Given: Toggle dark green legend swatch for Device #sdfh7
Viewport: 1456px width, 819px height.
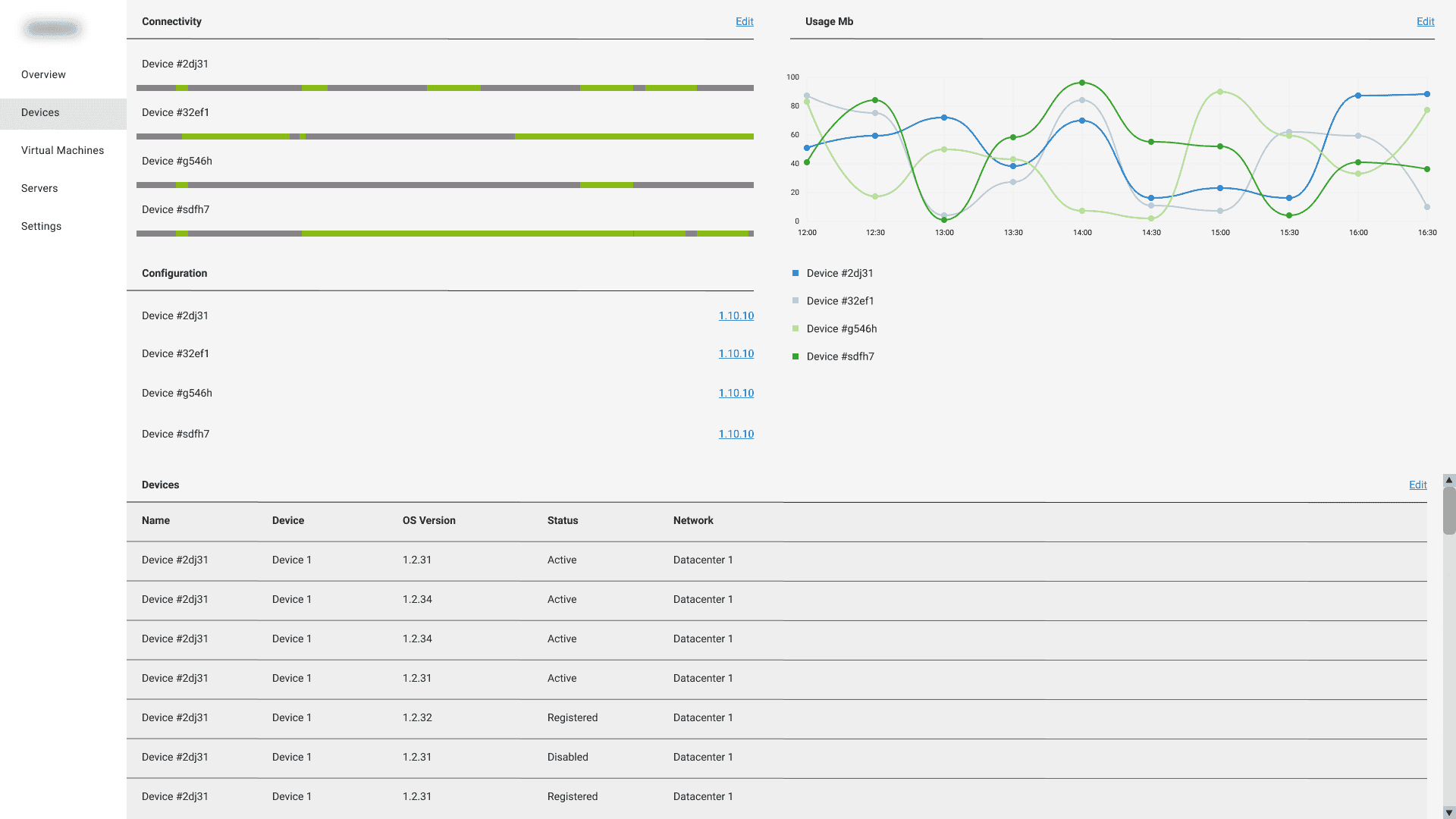Looking at the screenshot, I should pos(795,356).
